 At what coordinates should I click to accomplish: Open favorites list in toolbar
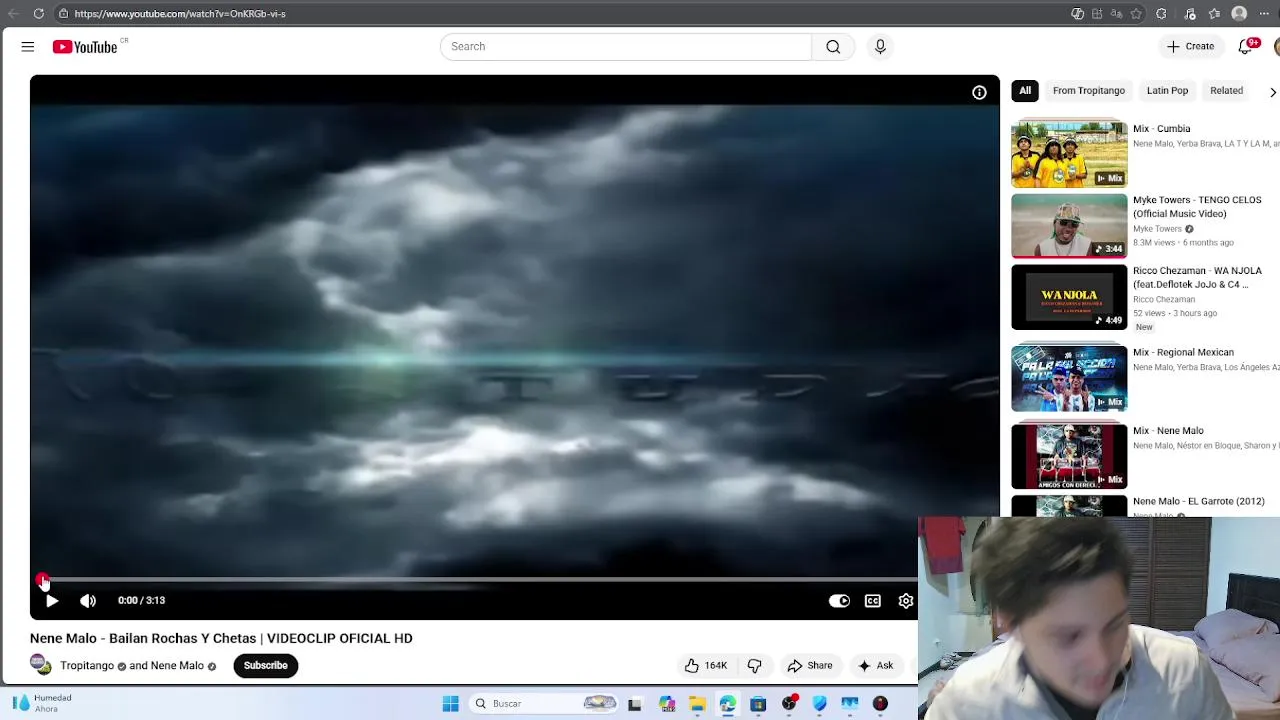[x=1214, y=14]
